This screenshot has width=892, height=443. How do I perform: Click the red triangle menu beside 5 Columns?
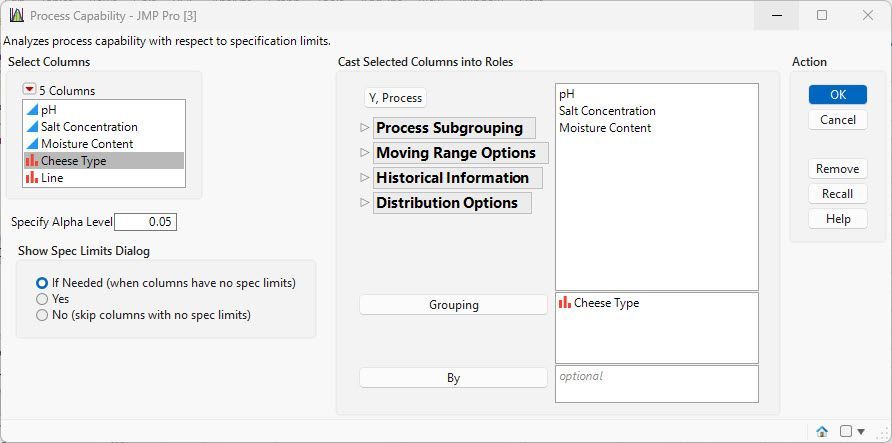[x=30, y=90]
